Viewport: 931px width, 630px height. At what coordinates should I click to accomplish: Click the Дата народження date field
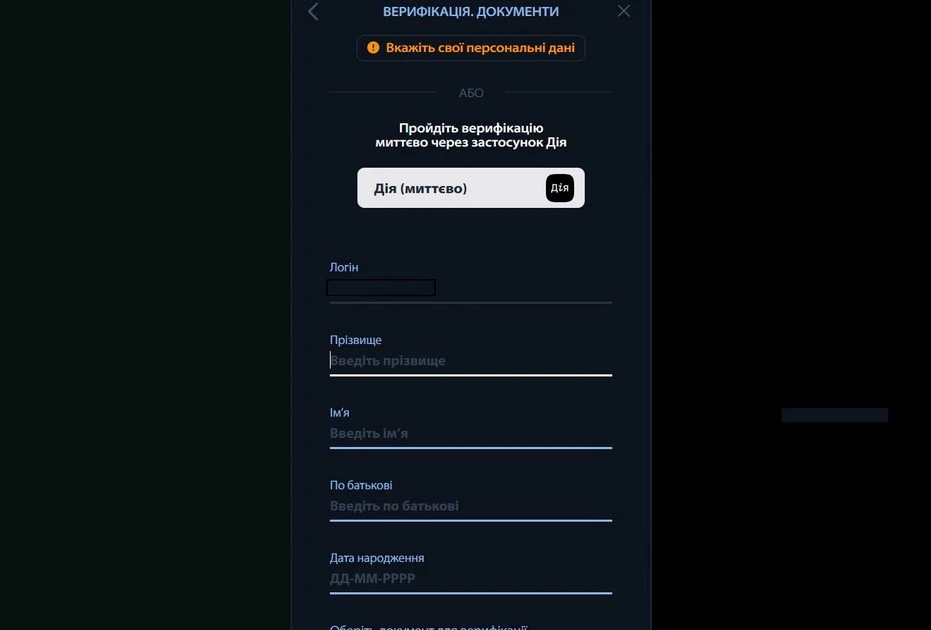pyautogui.click(x=470, y=579)
